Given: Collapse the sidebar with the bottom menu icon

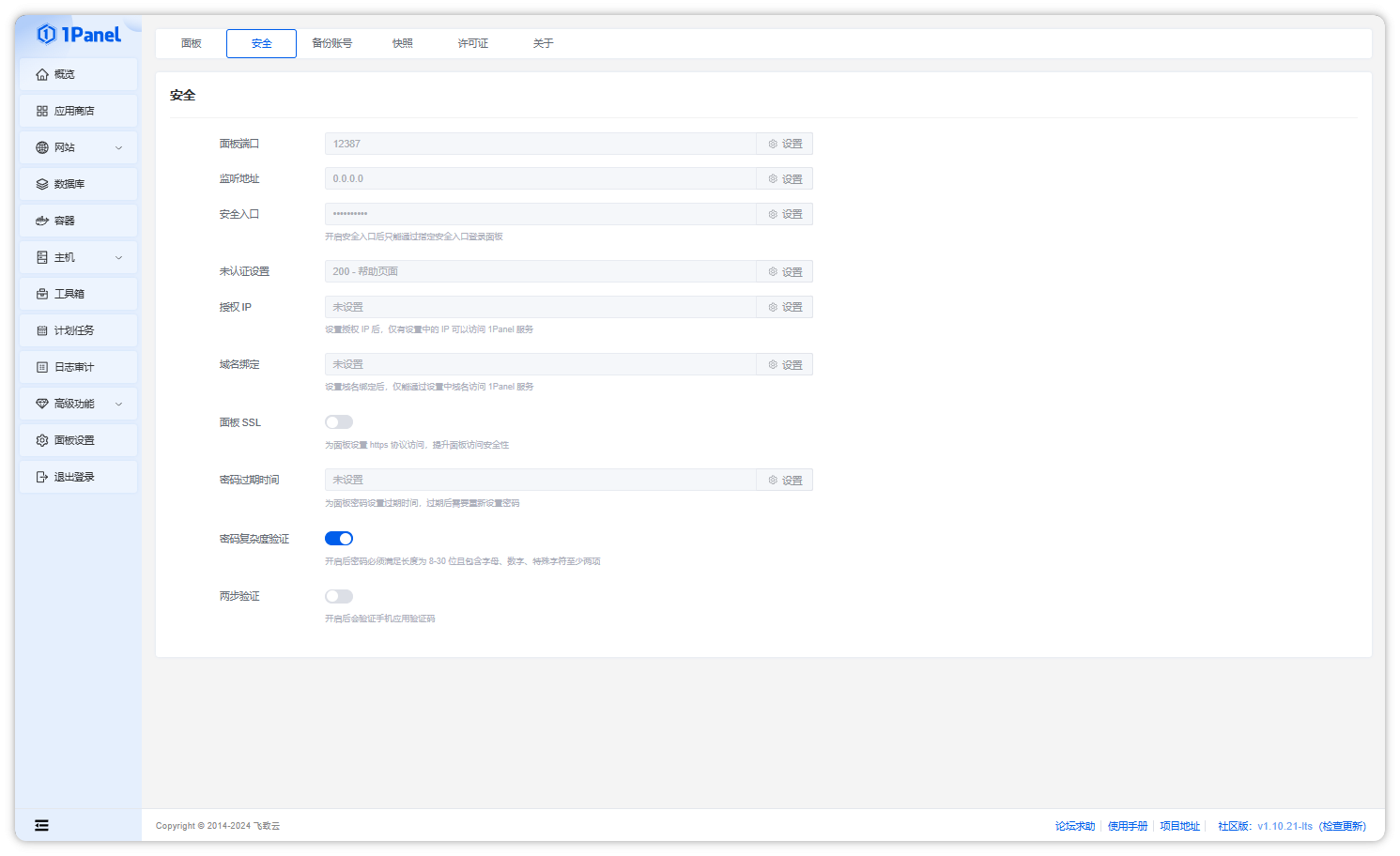Looking at the screenshot, I should point(41,826).
